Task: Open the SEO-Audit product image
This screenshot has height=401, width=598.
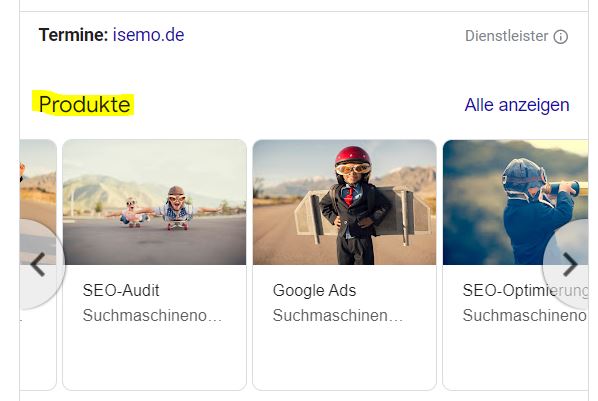Action: coord(154,202)
